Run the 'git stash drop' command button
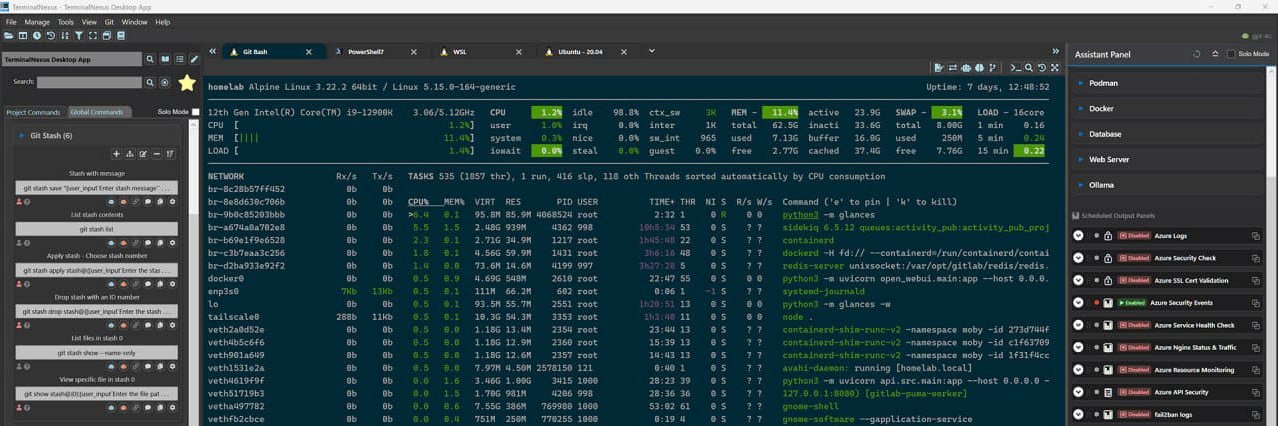The width and height of the screenshot is (1278, 426). pos(97,311)
